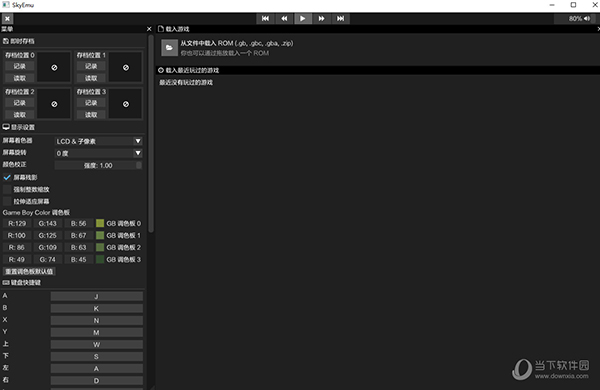The height and width of the screenshot is (390, 600).
Task: Click empty thumbnail of 存档位置 1
Action: tap(126, 67)
